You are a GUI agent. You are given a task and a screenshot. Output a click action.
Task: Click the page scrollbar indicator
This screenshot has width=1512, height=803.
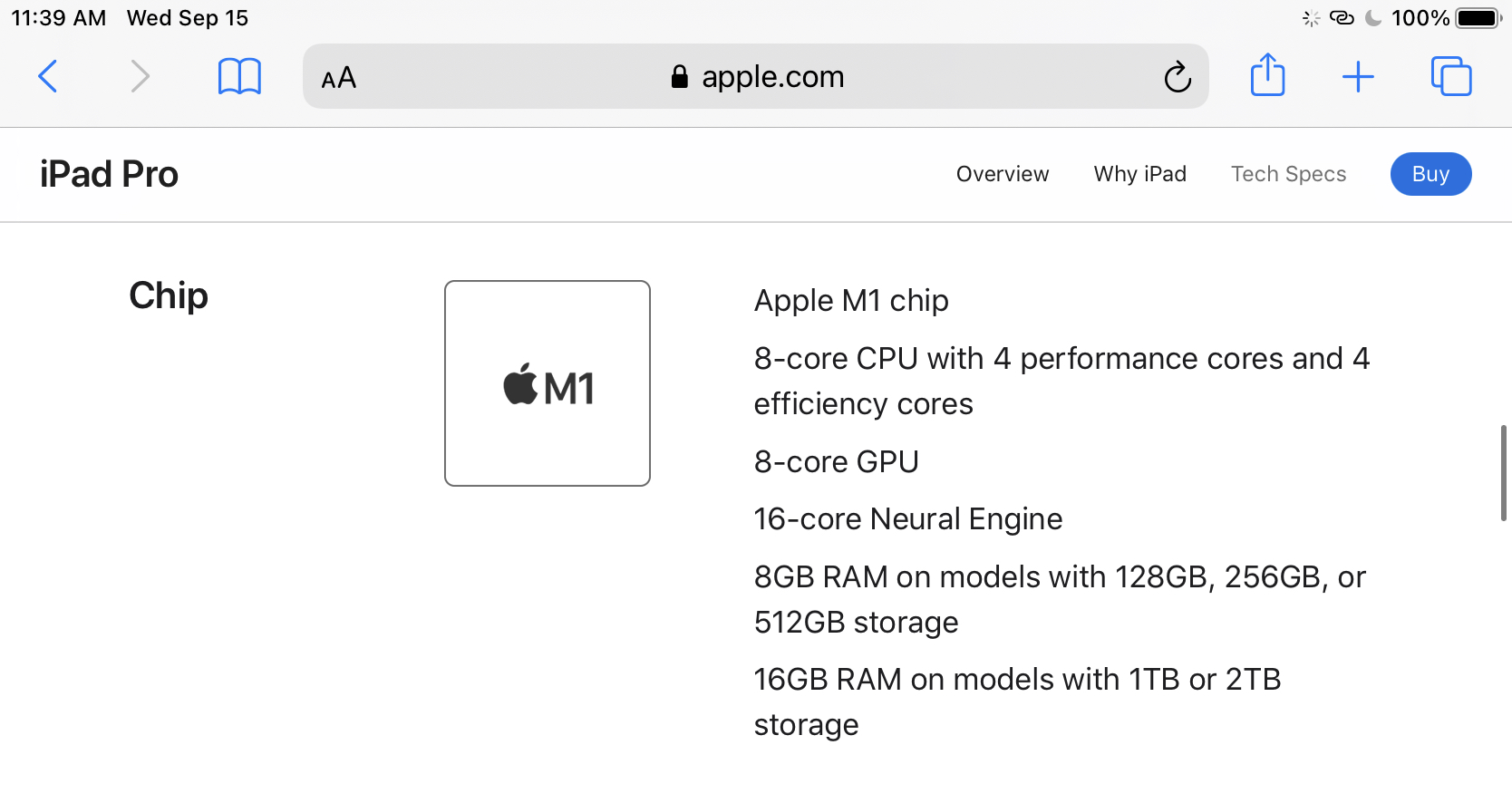coord(1503,473)
